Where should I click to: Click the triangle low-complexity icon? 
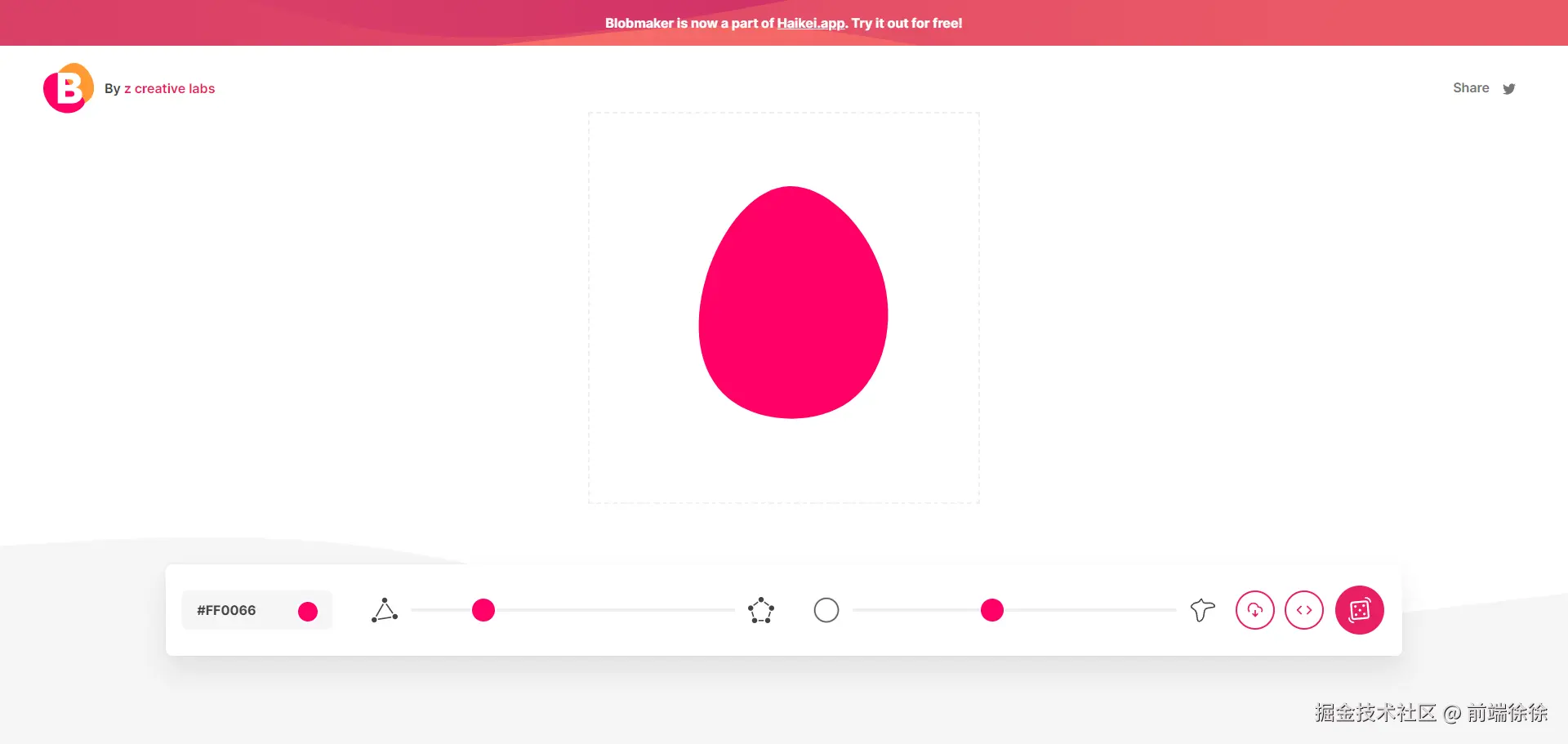tap(385, 610)
